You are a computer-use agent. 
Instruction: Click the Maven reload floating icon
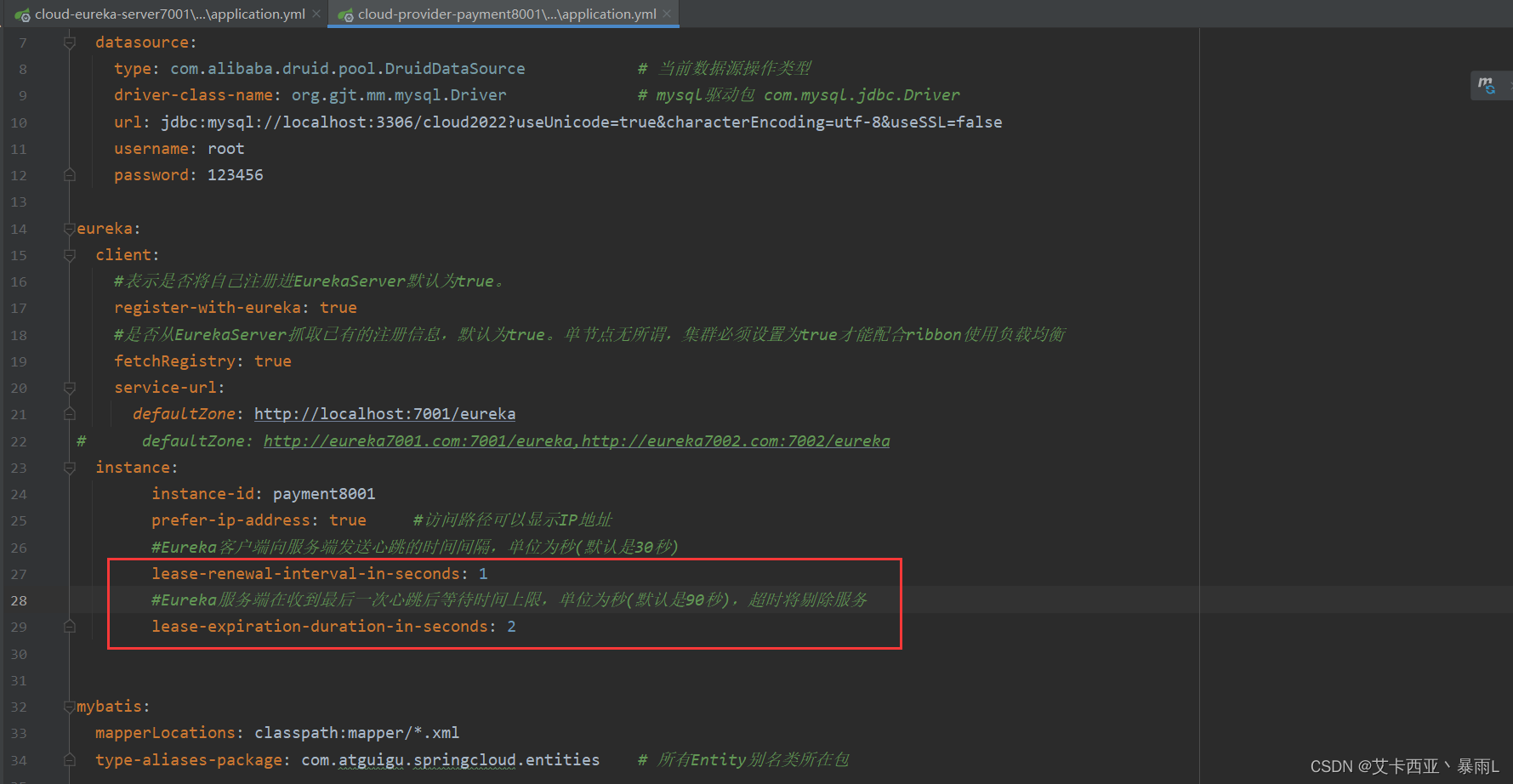[x=1487, y=85]
